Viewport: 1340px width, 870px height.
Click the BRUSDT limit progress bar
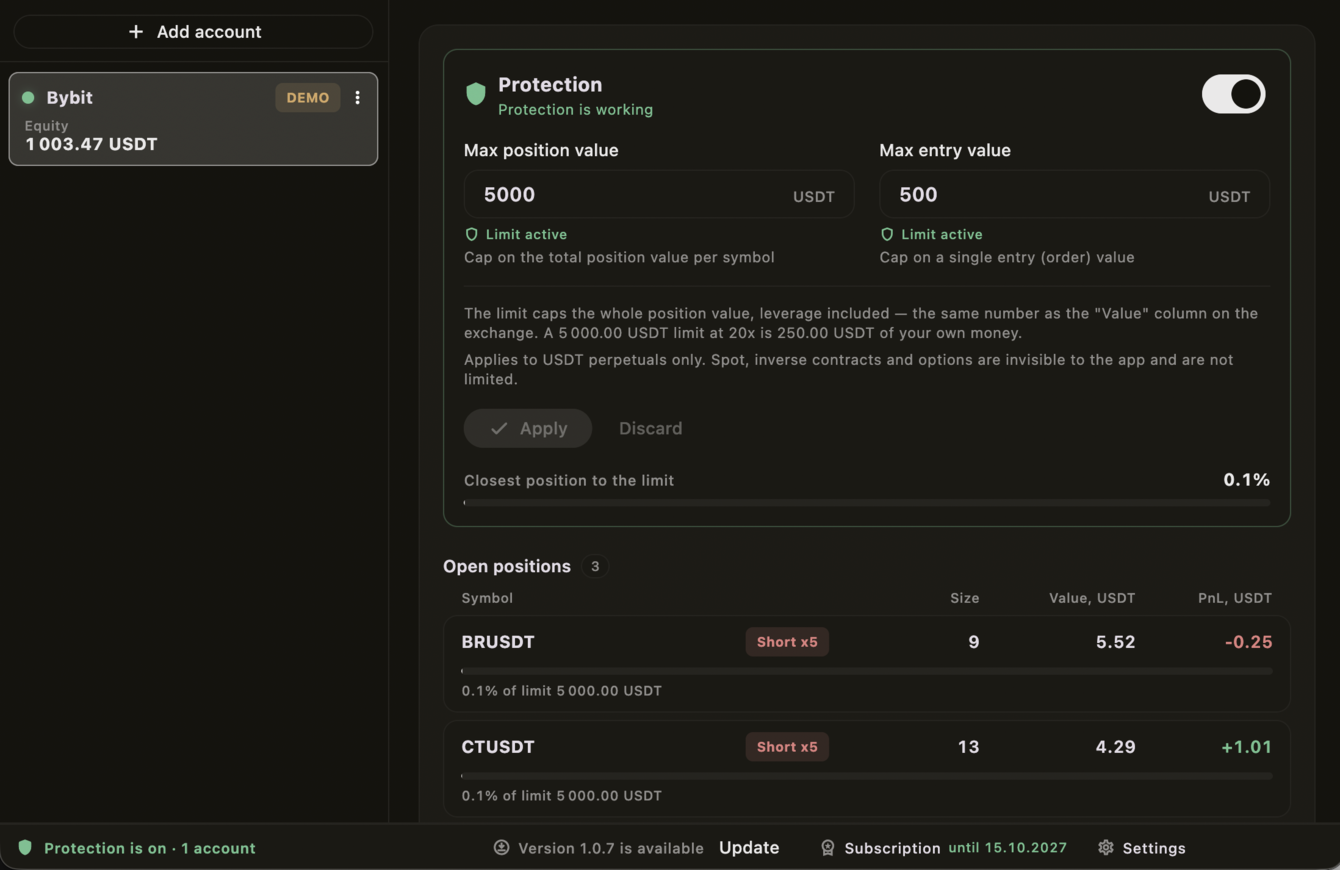(x=867, y=671)
